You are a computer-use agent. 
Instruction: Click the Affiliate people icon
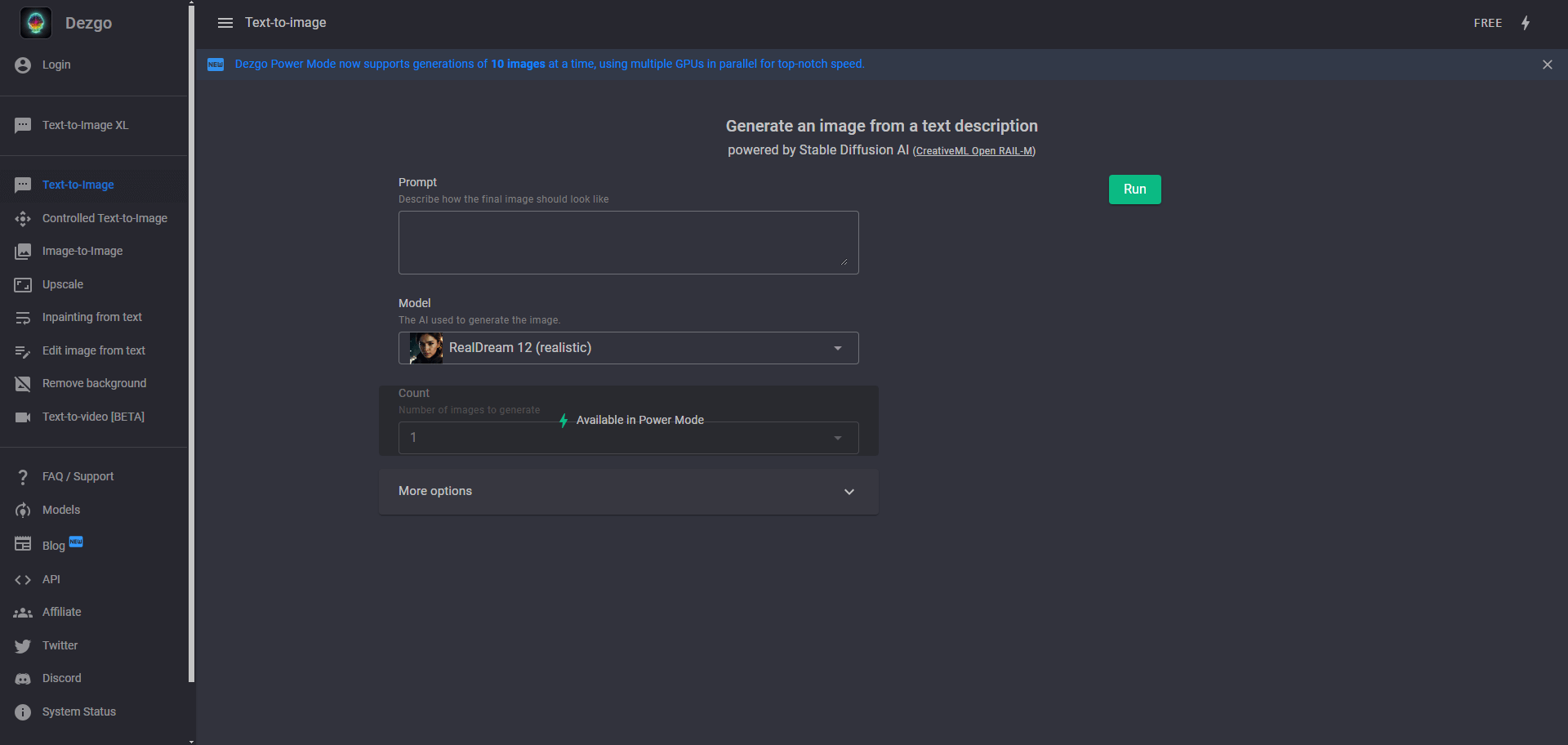point(23,612)
